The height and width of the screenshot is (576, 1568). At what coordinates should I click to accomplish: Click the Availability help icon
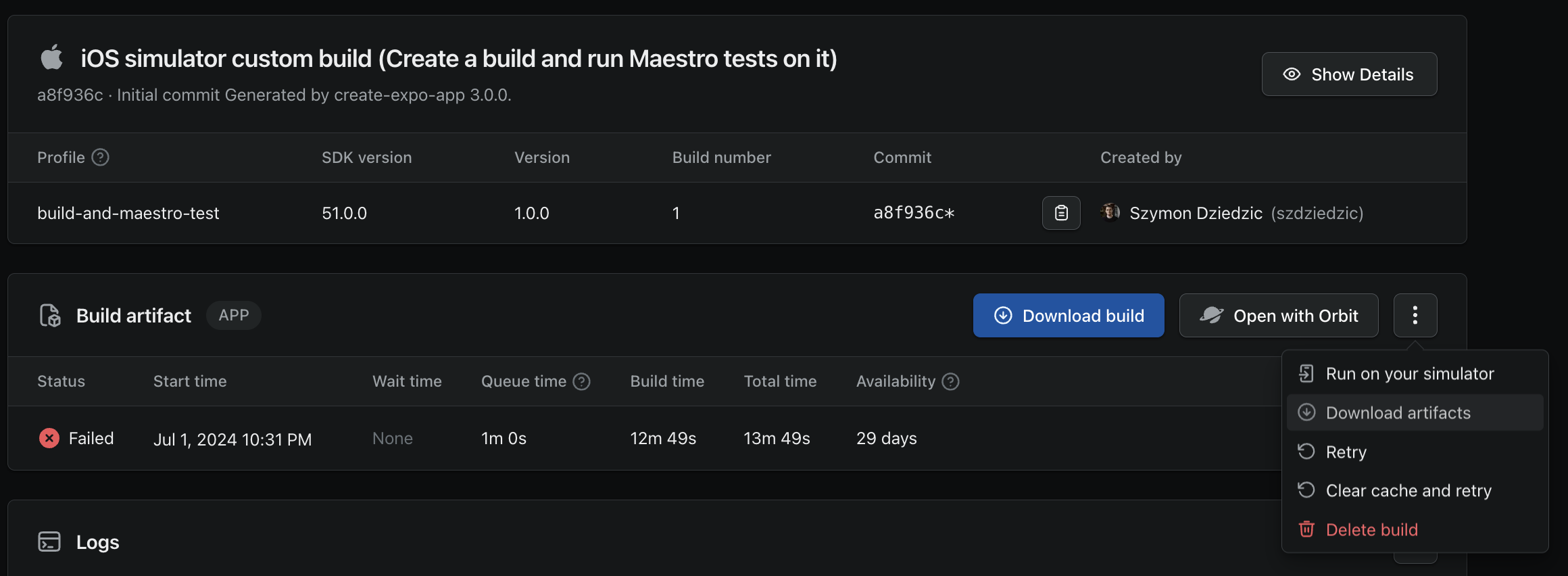coord(951,382)
